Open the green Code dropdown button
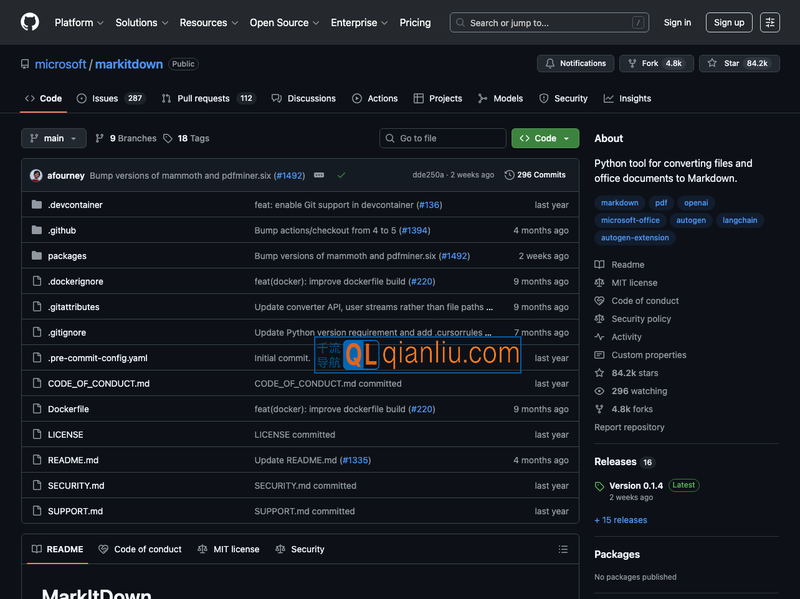800x599 pixels. (545, 138)
